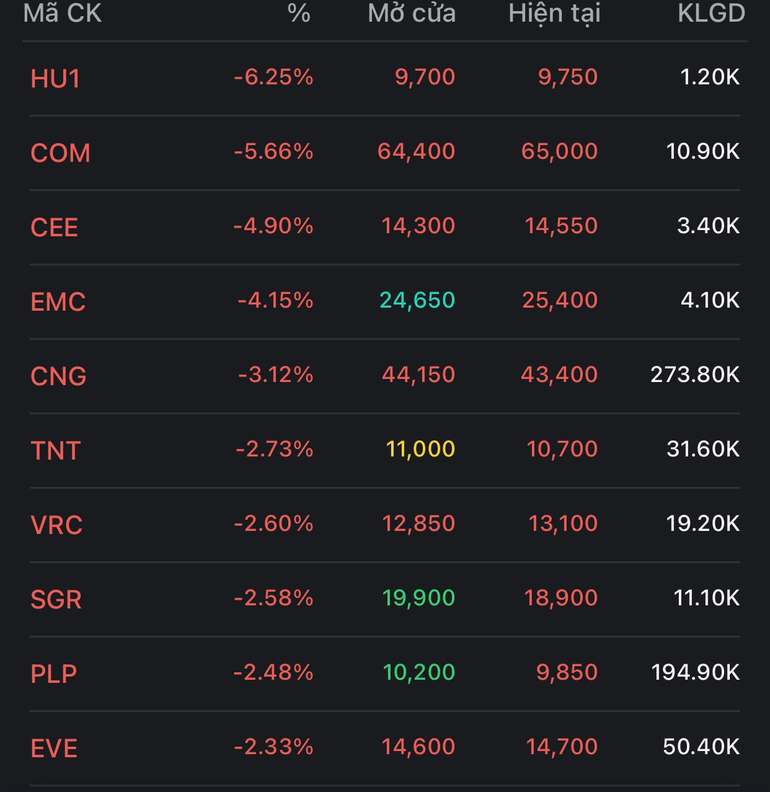
Task: Click CNG volume value 273.80K
Action: pos(695,375)
